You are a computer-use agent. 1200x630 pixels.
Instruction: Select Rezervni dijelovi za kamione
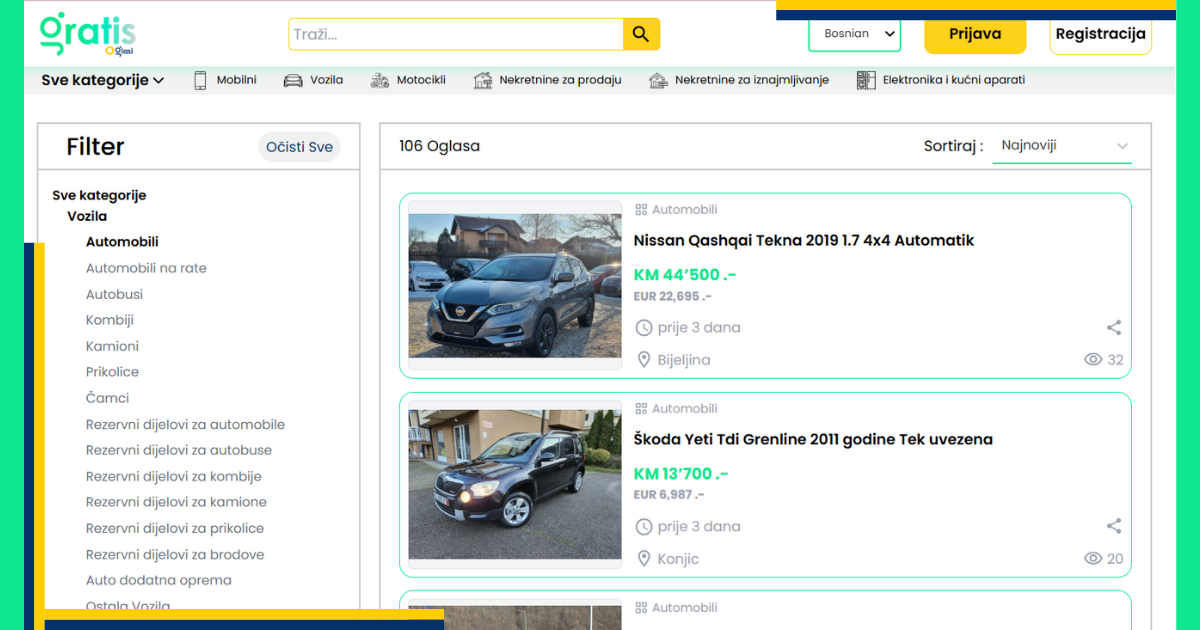(x=176, y=502)
